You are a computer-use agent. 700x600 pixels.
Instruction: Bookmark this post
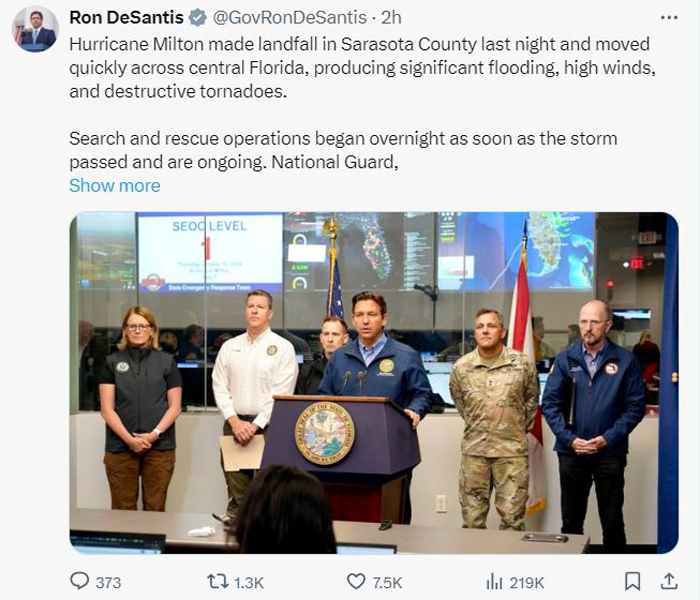pyautogui.click(x=632, y=582)
